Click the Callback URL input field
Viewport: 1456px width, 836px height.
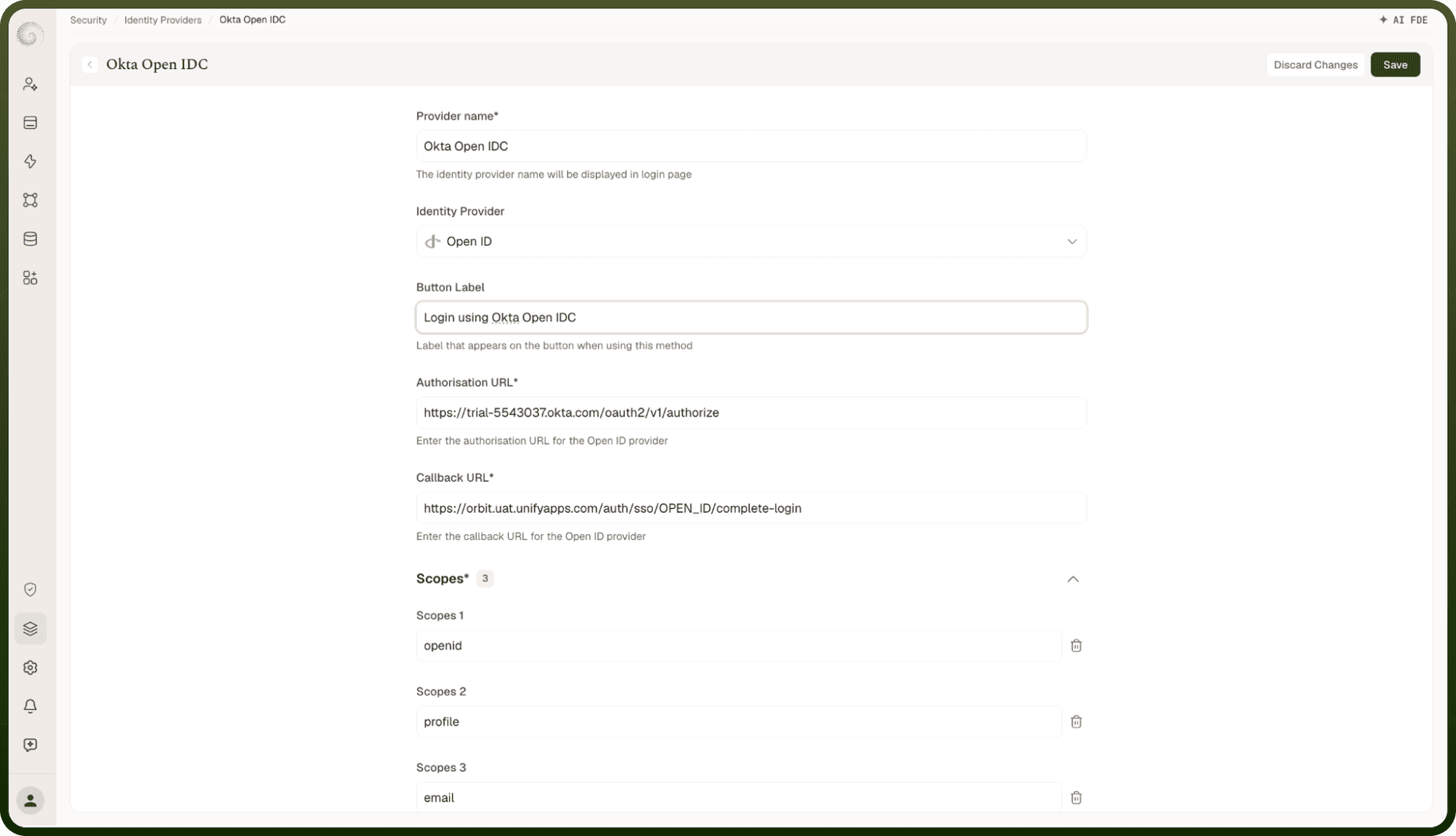coord(751,508)
